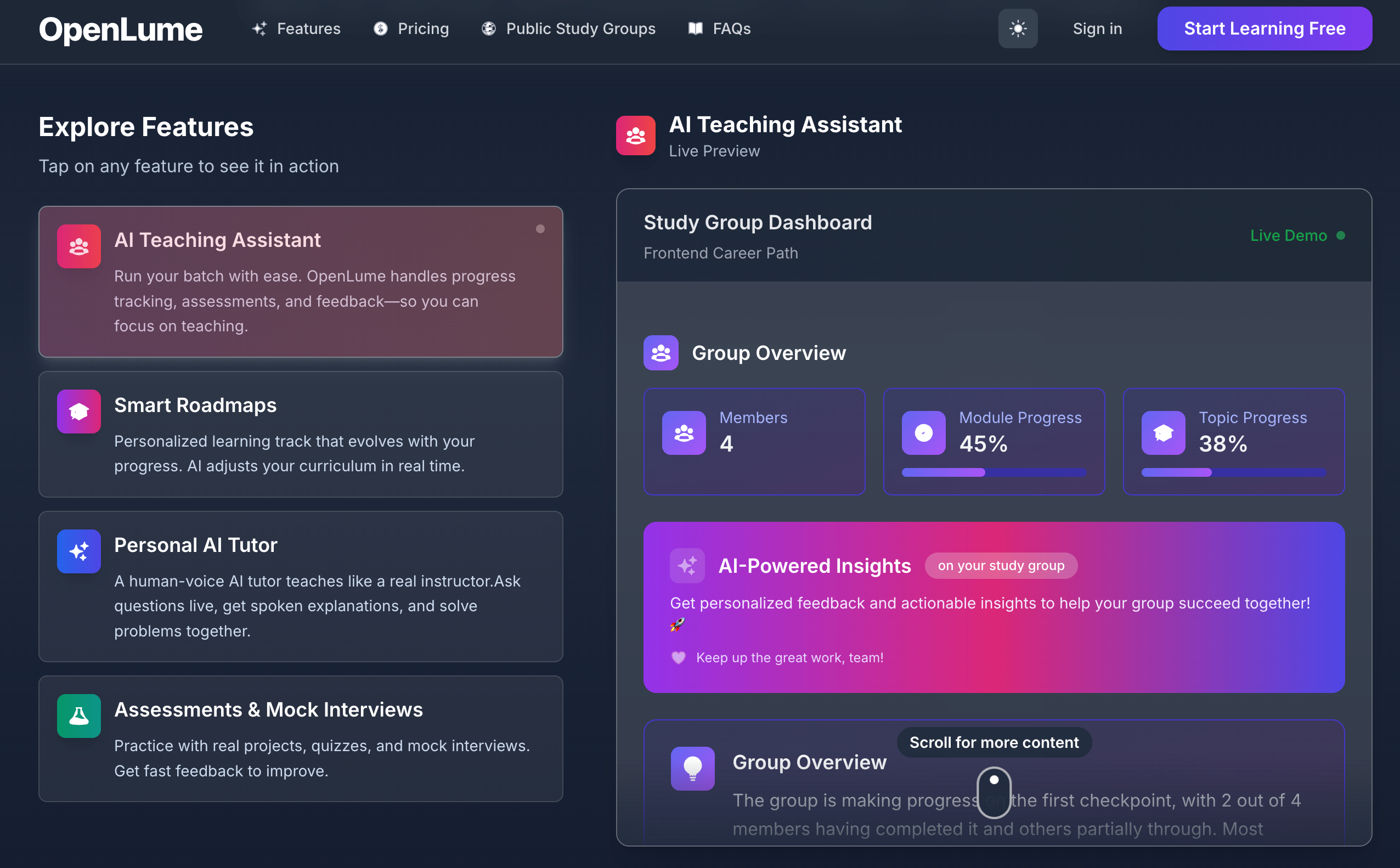Click the Personal AI Tutor sparkle icon

(78, 551)
